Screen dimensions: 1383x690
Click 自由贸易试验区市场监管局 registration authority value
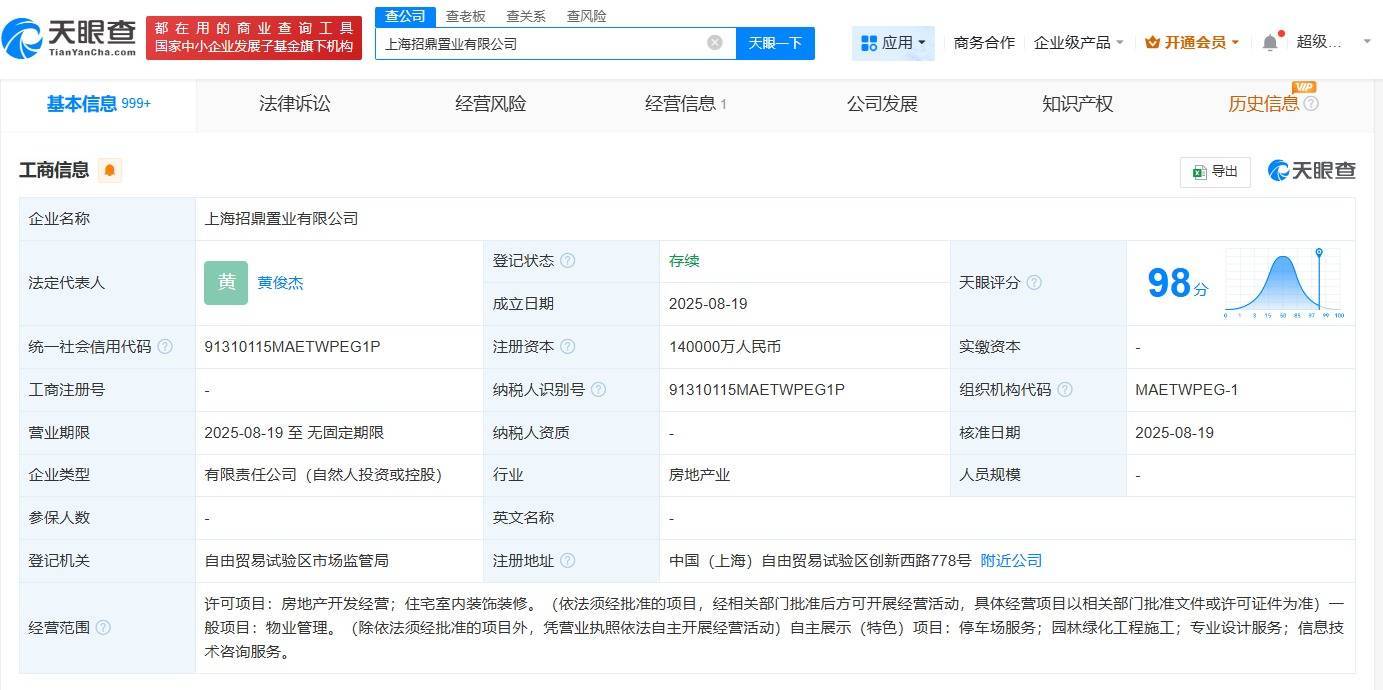pos(296,561)
